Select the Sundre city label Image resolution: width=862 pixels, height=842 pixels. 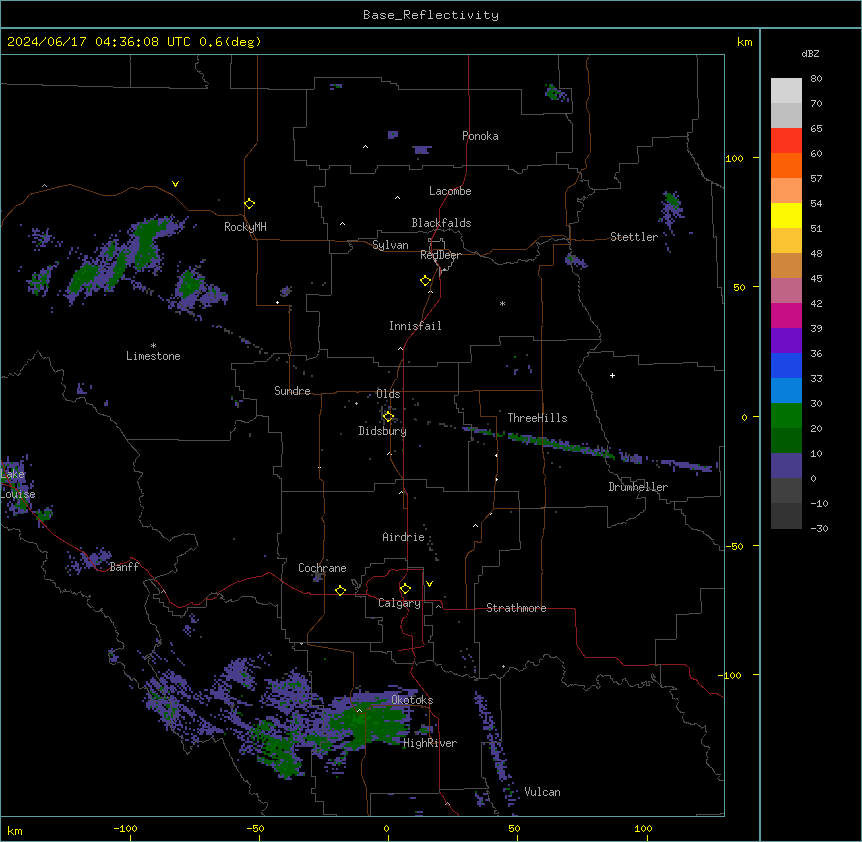pyautogui.click(x=292, y=391)
